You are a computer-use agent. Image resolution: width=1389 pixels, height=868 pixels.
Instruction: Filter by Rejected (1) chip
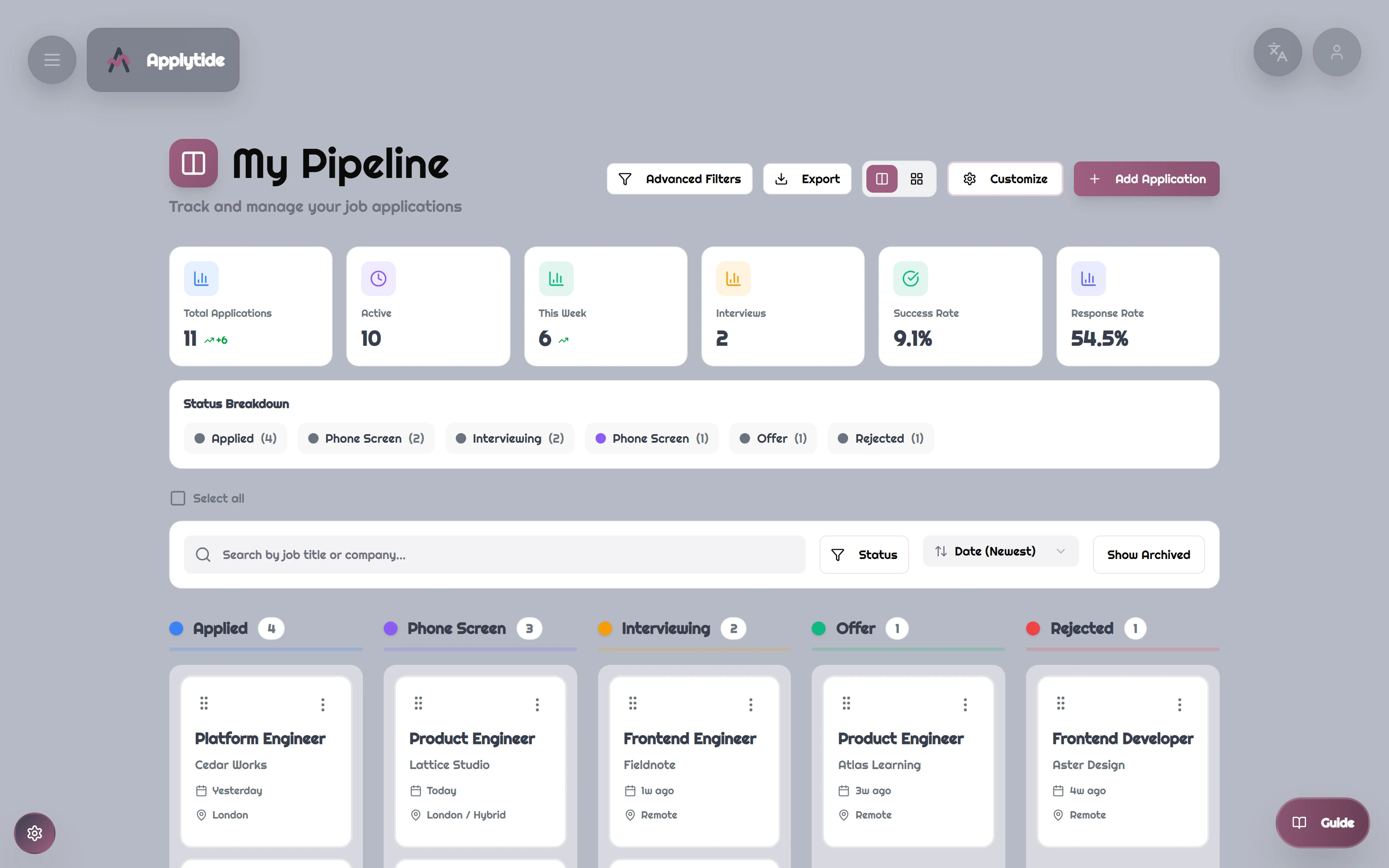(x=880, y=439)
